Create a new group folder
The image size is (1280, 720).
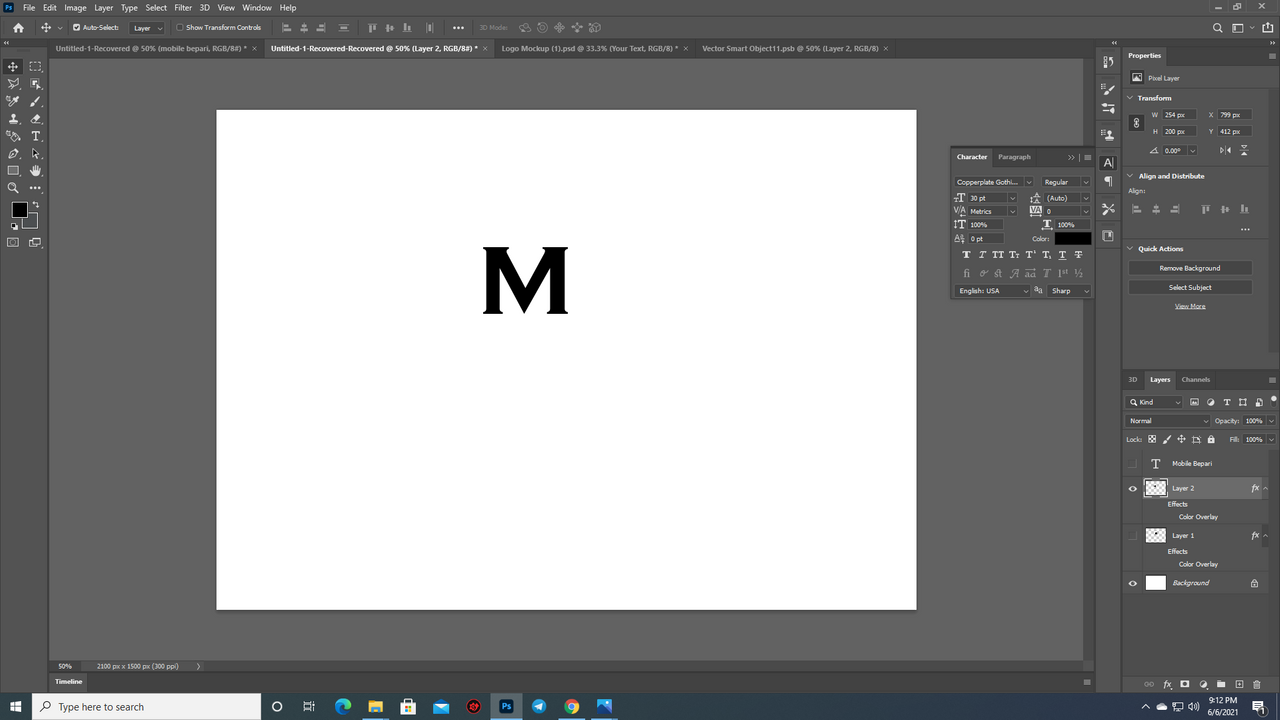coord(1221,684)
